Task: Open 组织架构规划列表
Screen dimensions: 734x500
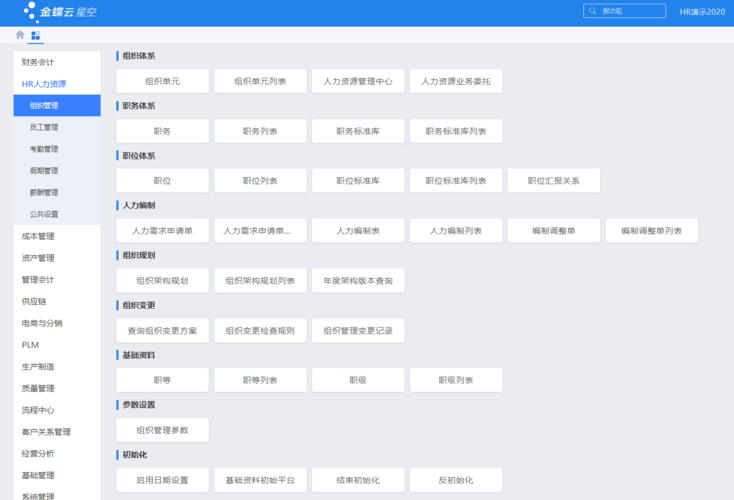Action: (x=260, y=280)
